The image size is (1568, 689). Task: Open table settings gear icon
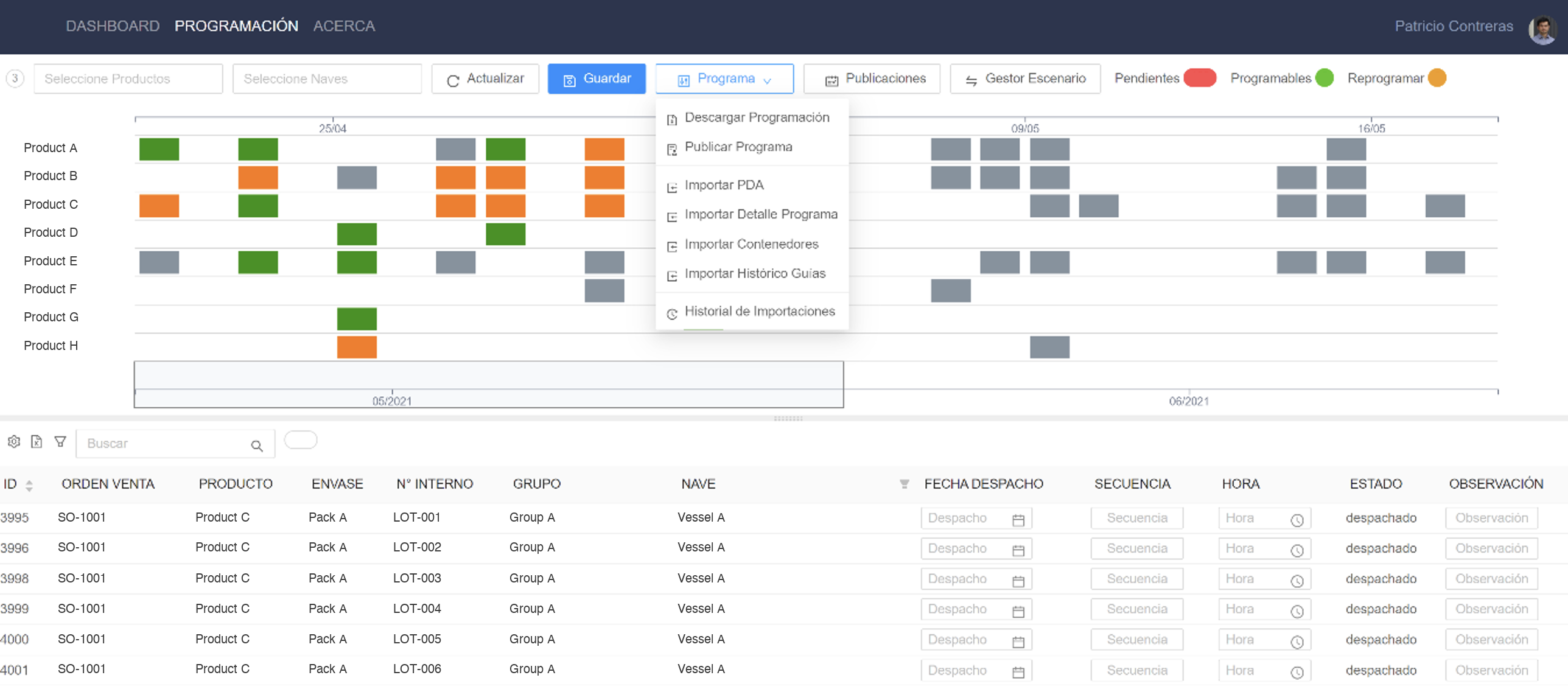[x=14, y=441]
